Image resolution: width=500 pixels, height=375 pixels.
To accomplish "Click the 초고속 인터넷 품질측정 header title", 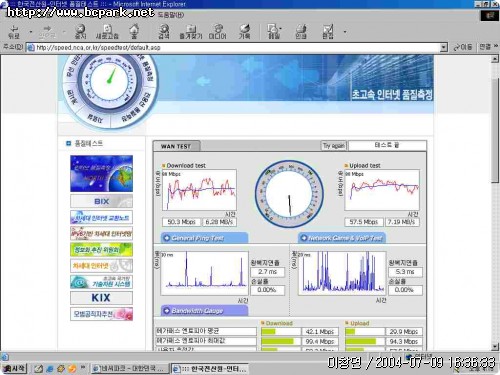I will [392, 95].
